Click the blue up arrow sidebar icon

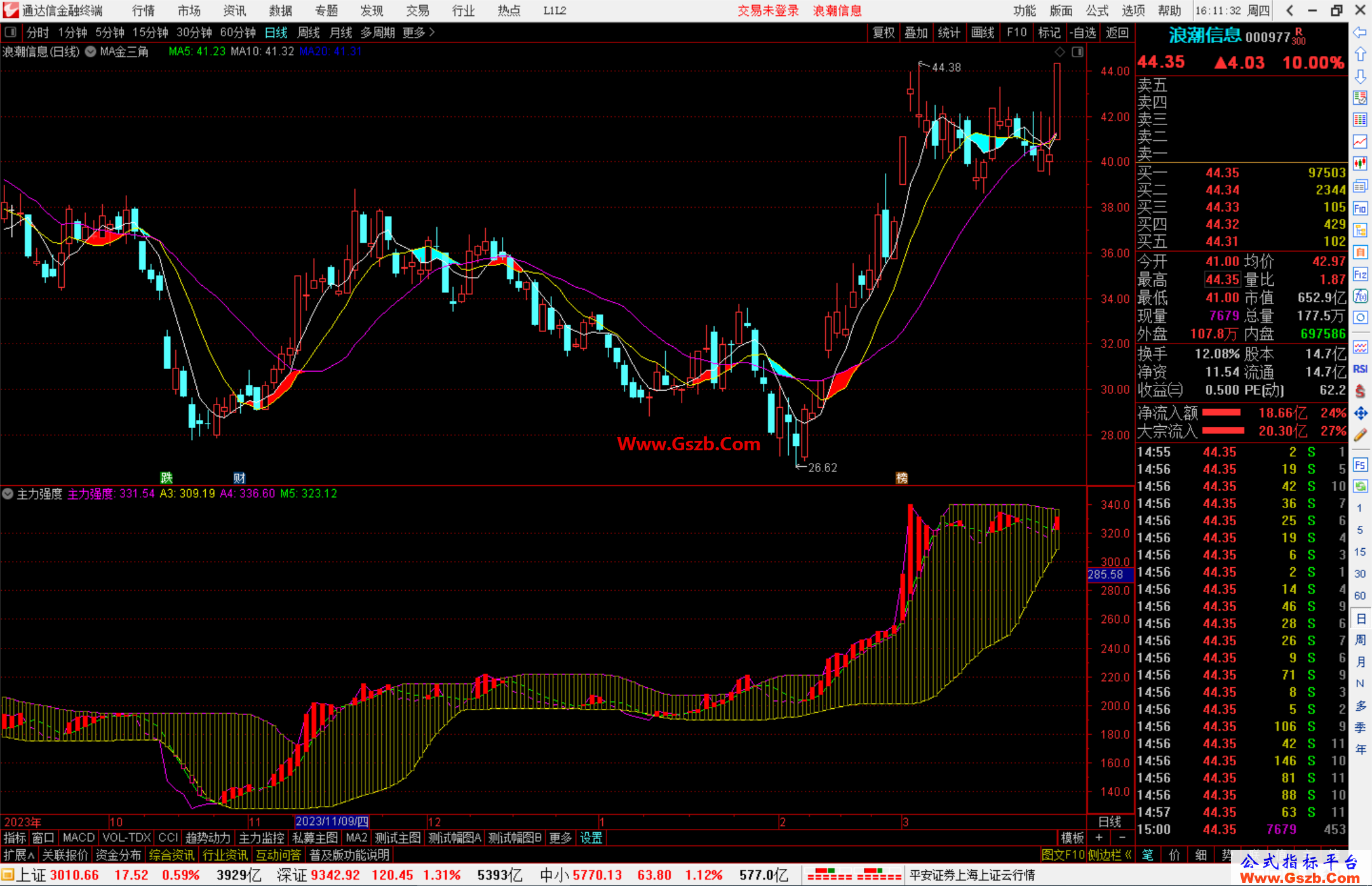coord(1360,55)
